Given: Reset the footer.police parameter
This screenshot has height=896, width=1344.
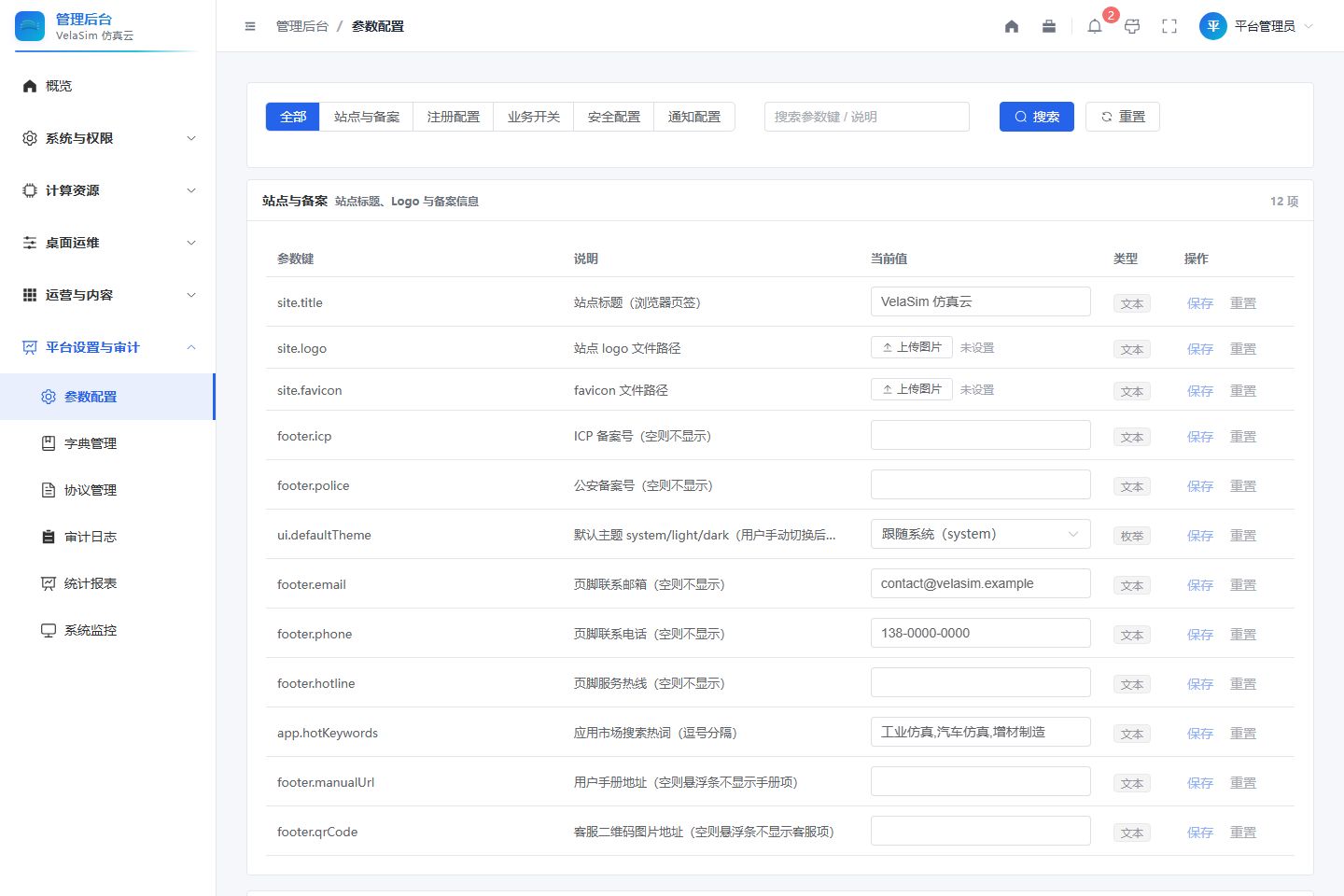Looking at the screenshot, I should (1243, 486).
